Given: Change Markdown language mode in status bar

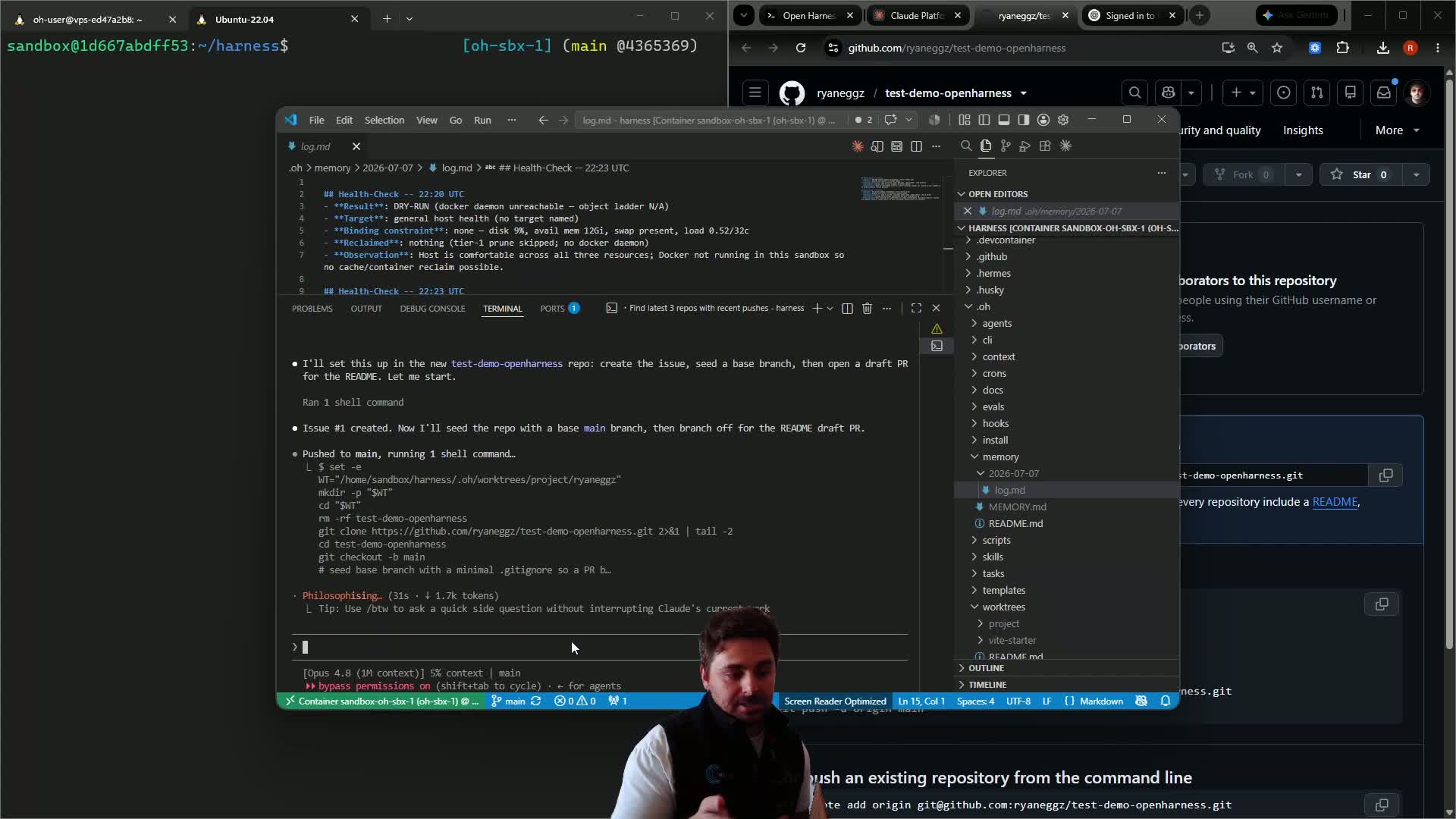Looking at the screenshot, I should click(x=1100, y=701).
